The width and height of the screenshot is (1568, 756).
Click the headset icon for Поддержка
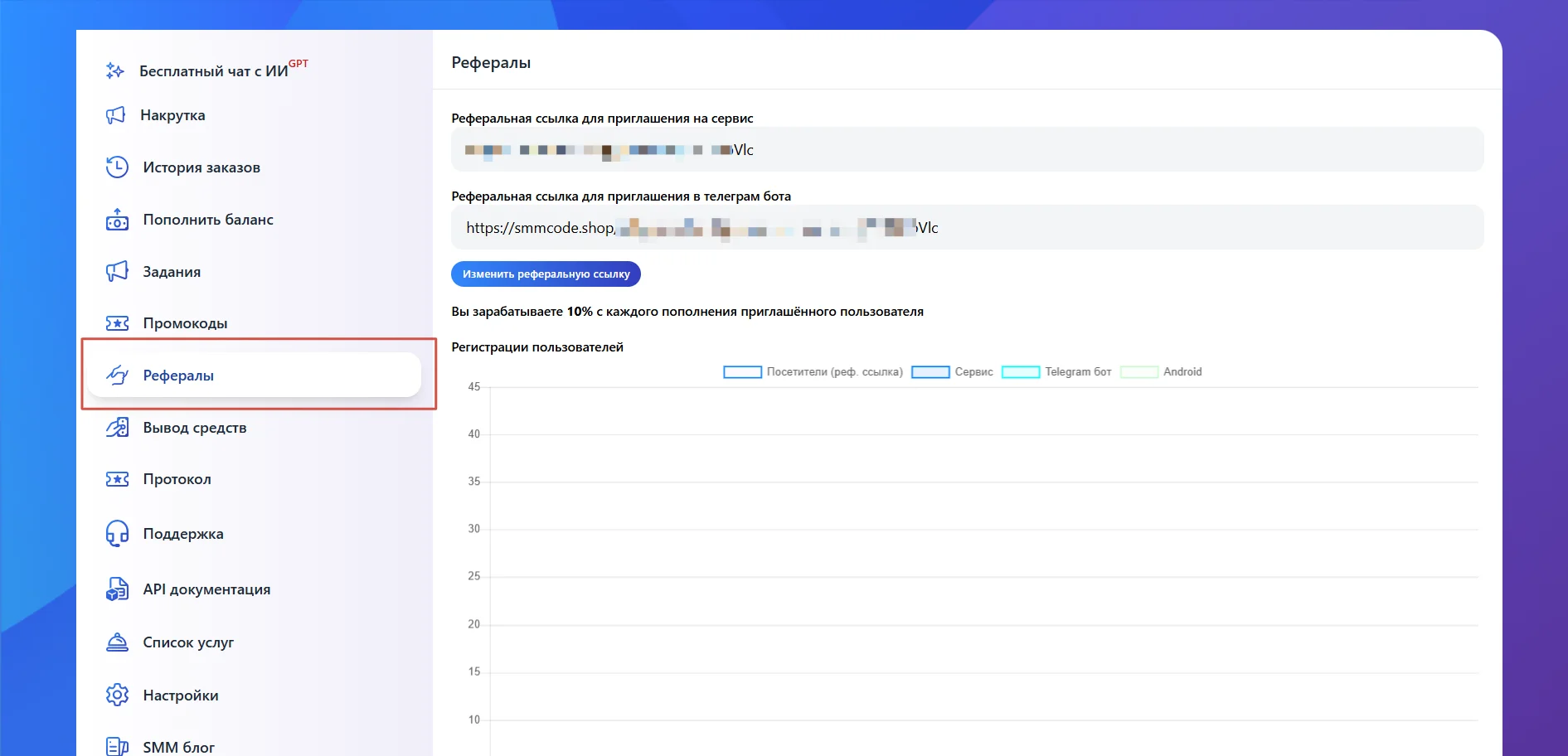pyautogui.click(x=117, y=533)
